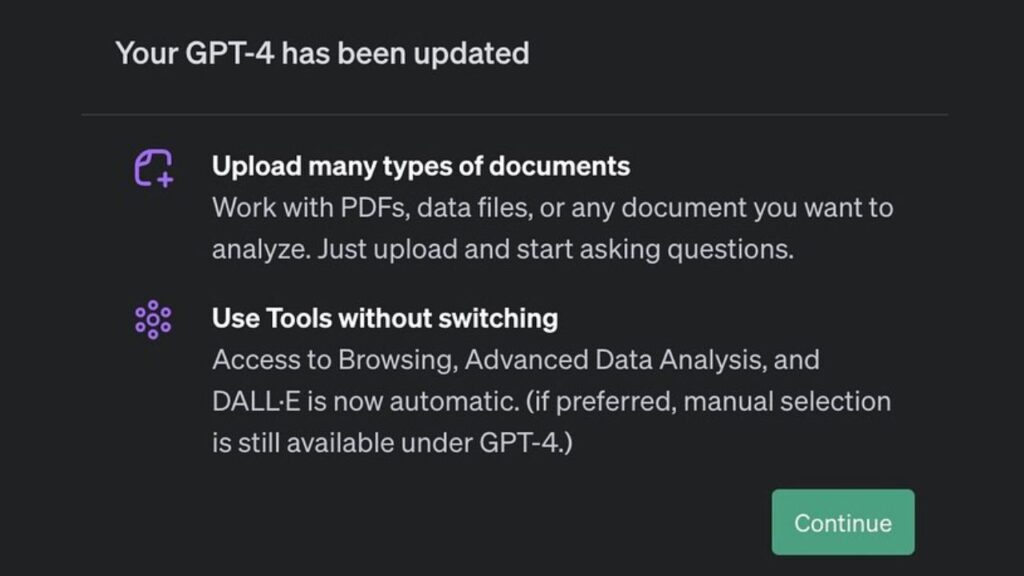1024x576 pixels.
Task: Click the 'manual selection' text
Action: pyautogui.click(x=787, y=402)
